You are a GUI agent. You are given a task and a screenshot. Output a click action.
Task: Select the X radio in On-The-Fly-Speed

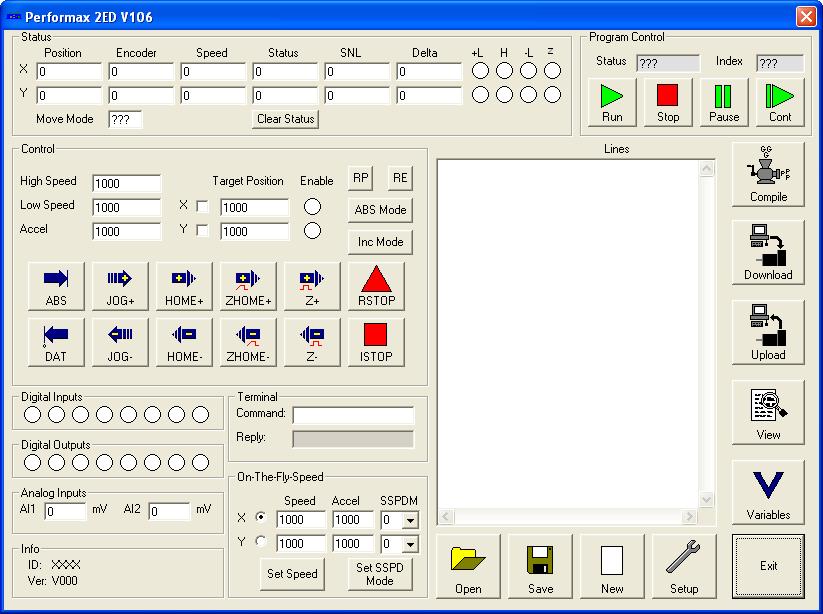[x=260, y=517]
